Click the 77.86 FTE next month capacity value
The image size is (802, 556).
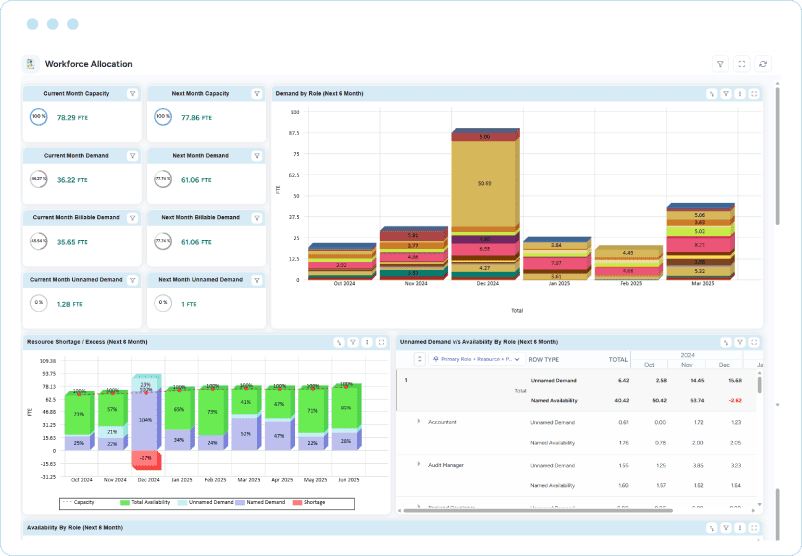pos(196,118)
